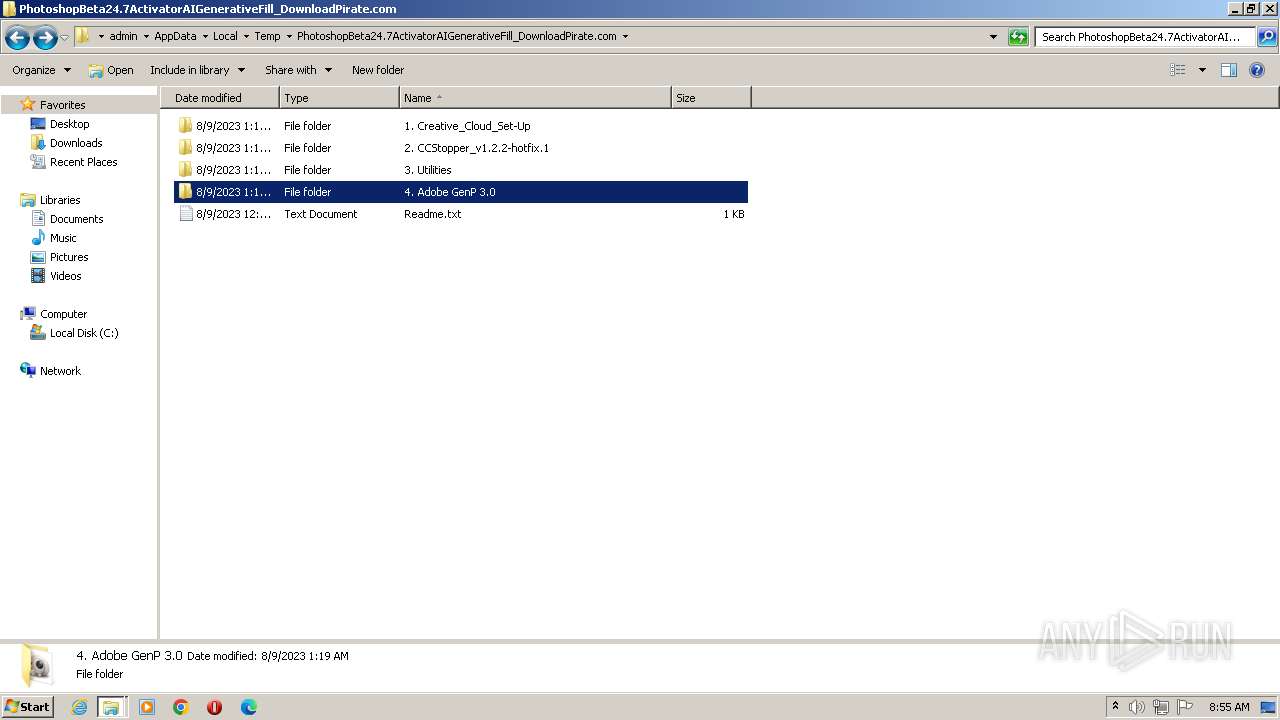
Task: Click the Back navigation arrow
Action: pos(17,38)
